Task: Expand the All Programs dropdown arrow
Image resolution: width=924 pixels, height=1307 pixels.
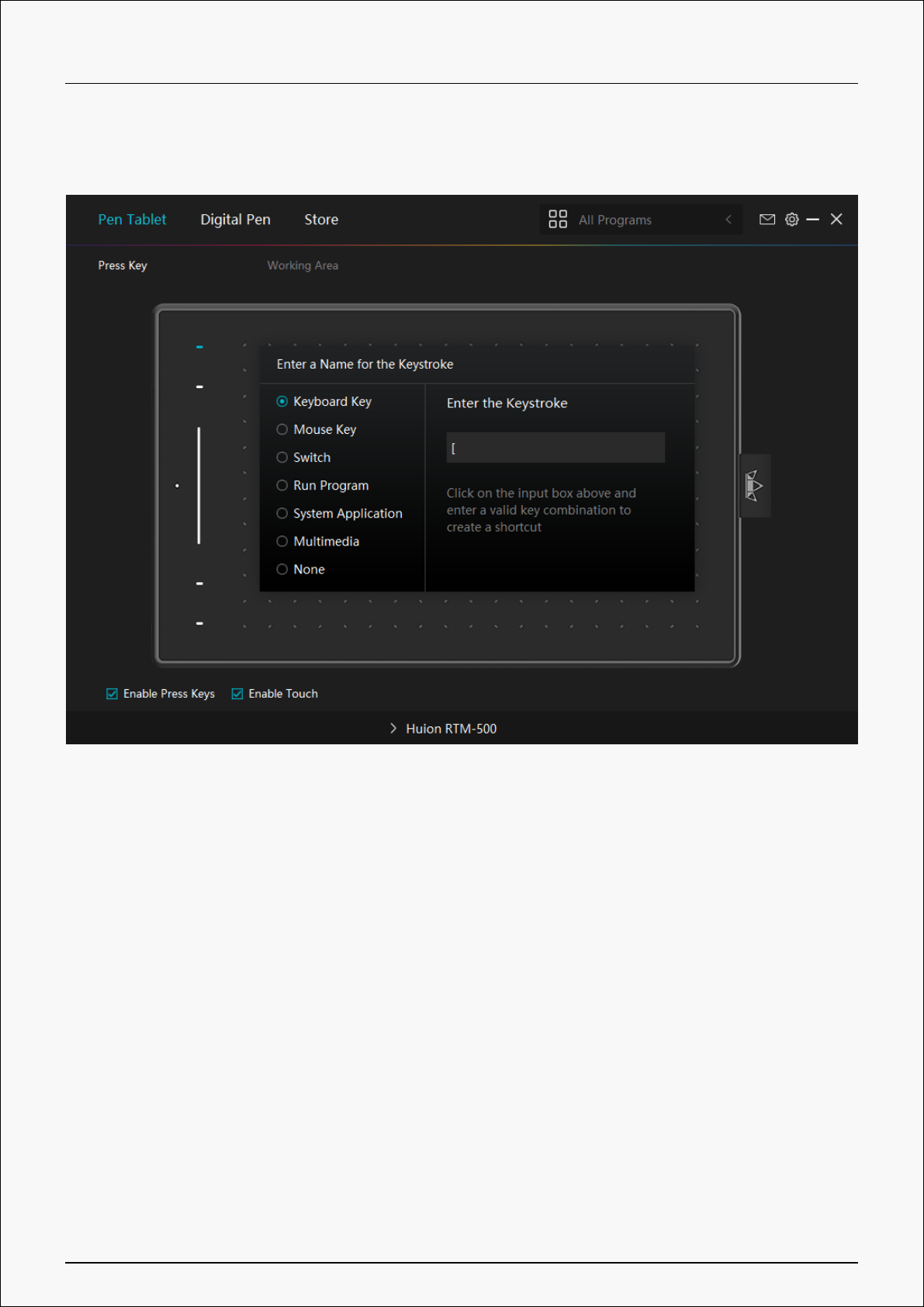Action: 728,220
